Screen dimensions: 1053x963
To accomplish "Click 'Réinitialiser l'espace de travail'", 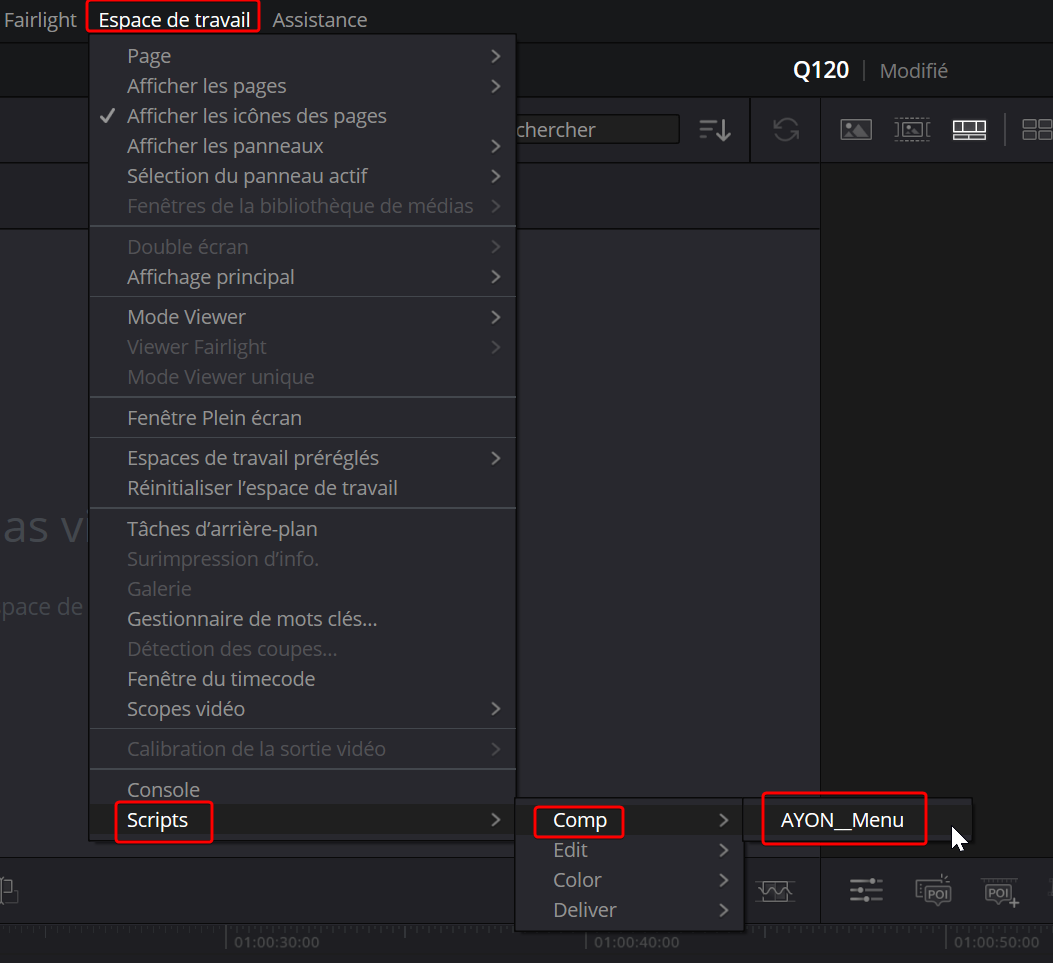I will tap(262, 488).
